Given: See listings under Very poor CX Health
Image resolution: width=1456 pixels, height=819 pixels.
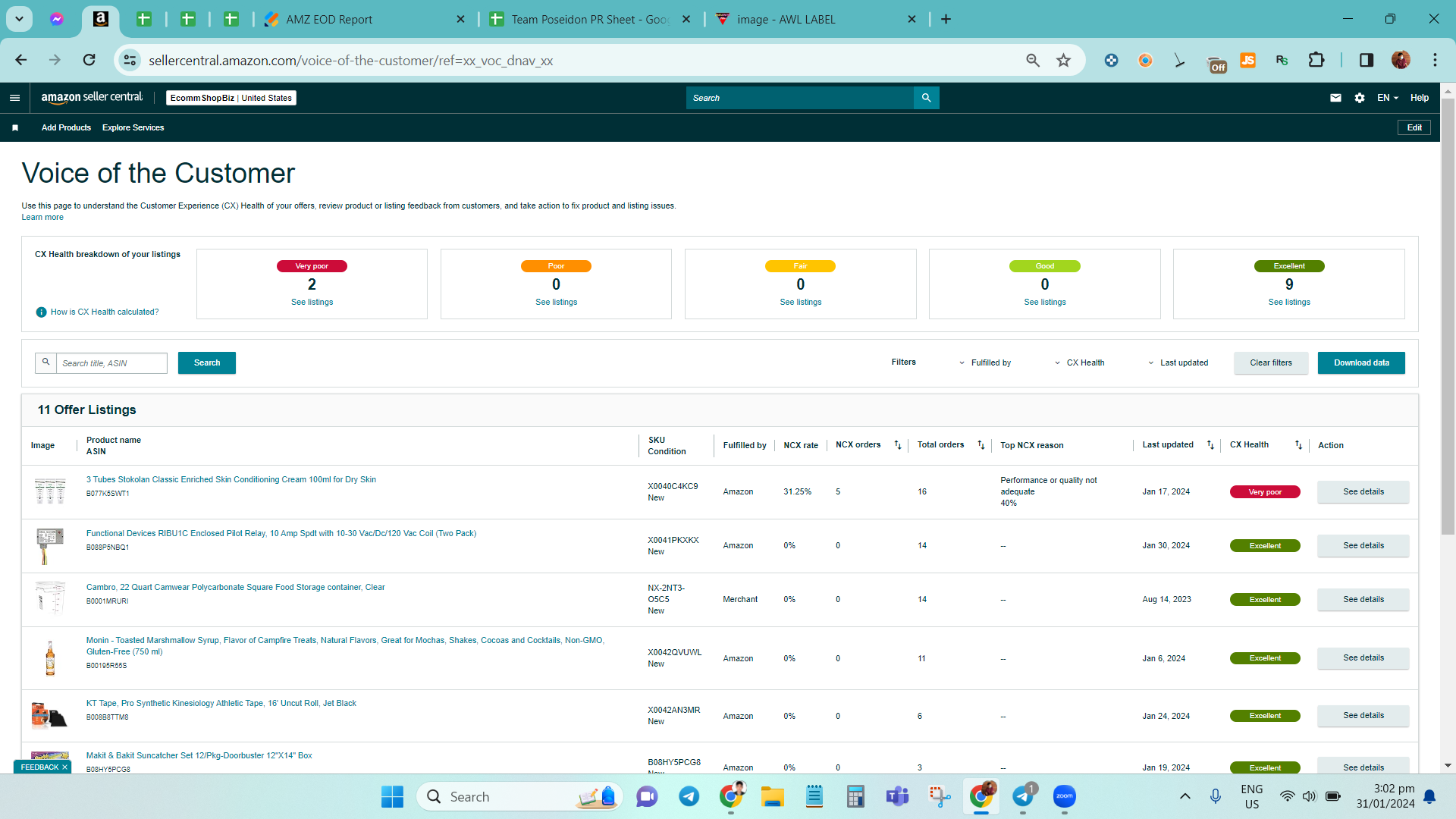Looking at the screenshot, I should [x=312, y=303].
